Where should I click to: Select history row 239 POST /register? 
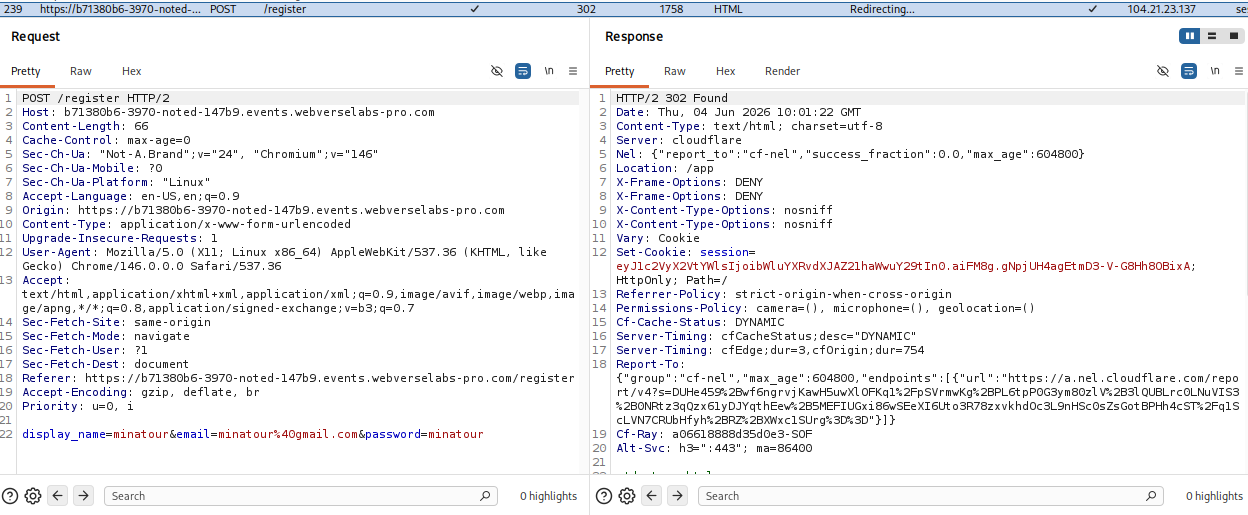tap(624, 8)
